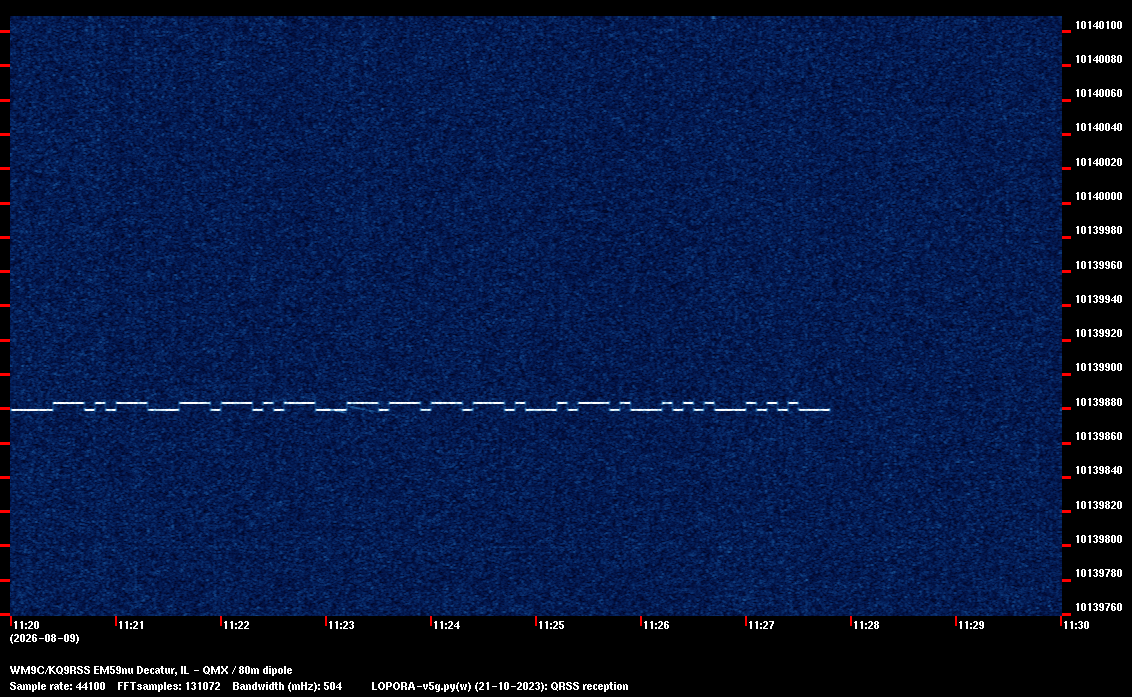Click the date (2026-08-09) label
The image size is (1132, 697).
pyautogui.click(x=45, y=638)
